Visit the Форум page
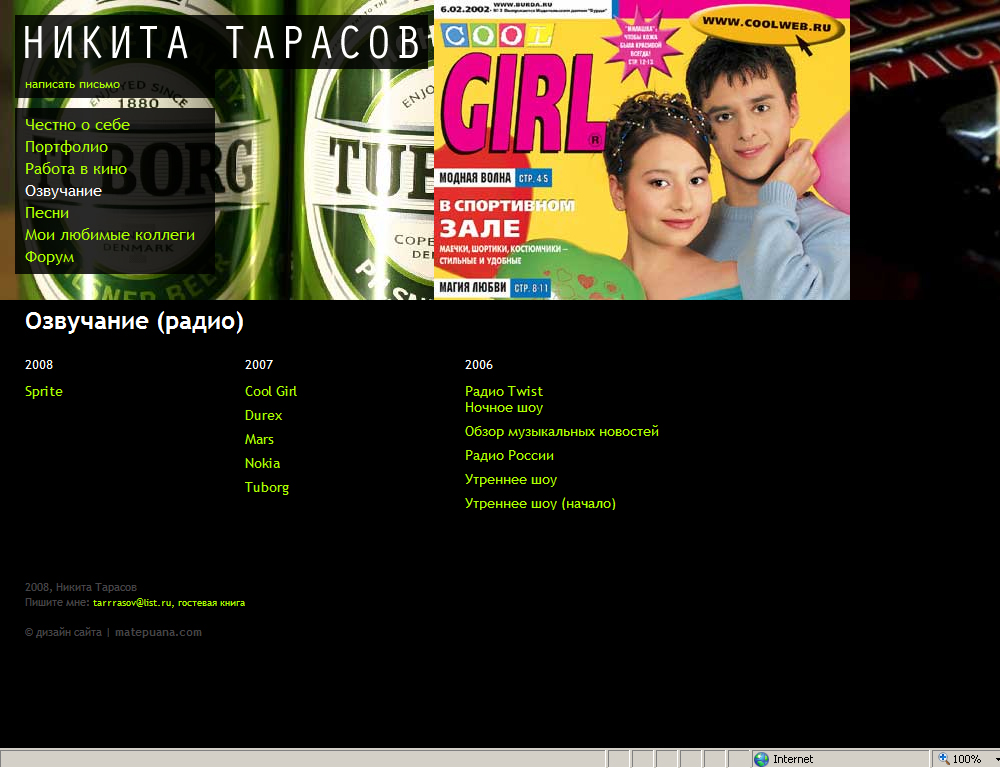The width and height of the screenshot is (1000, 768). (x=49, y=257)
